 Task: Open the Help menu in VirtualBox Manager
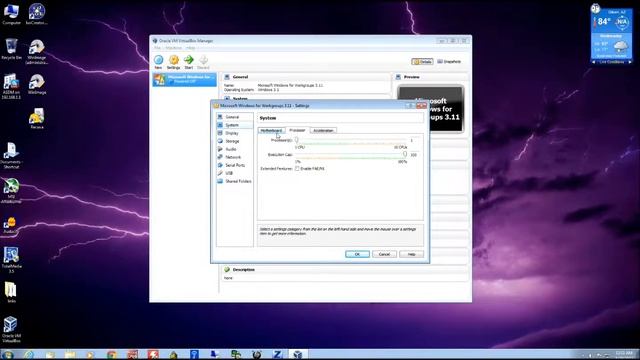tap(191, 48)
